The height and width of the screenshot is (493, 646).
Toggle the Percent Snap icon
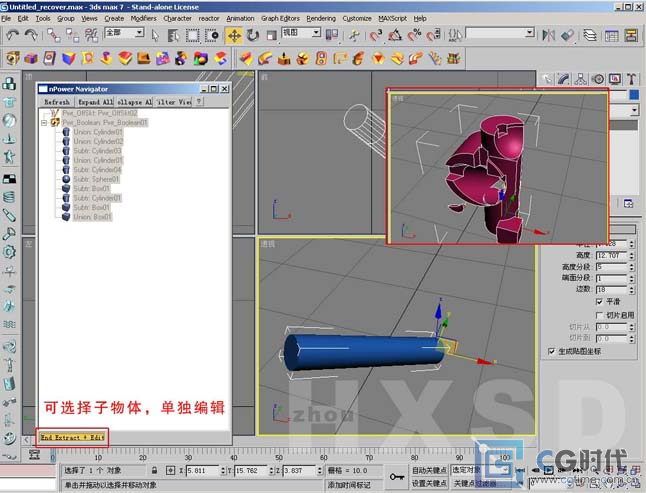pos(414,35)
